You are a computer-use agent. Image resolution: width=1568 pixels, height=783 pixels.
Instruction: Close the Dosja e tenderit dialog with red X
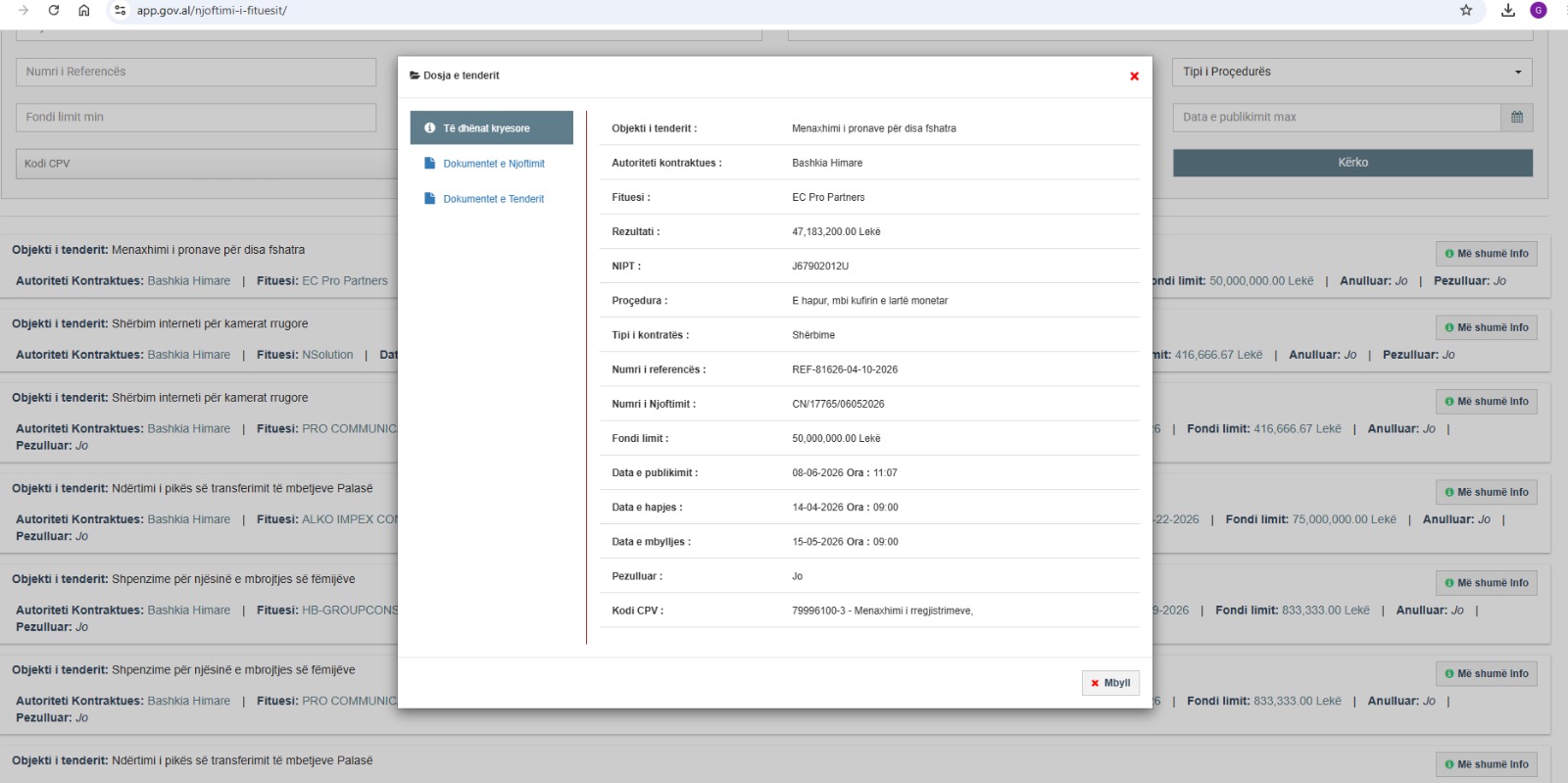pyautogui.click(x=1134, y=76)
